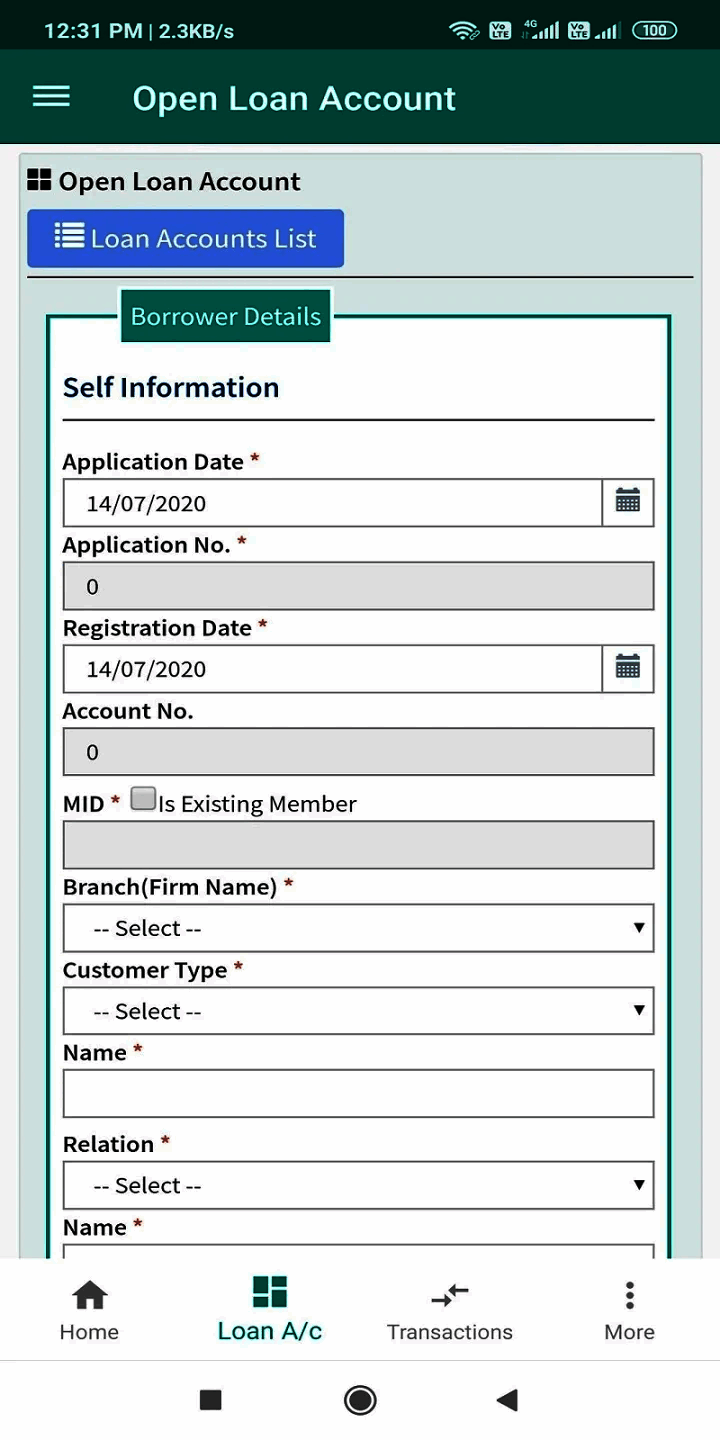Click the Loan Accounts List button

pyautogui.click(x=185, y=238)
